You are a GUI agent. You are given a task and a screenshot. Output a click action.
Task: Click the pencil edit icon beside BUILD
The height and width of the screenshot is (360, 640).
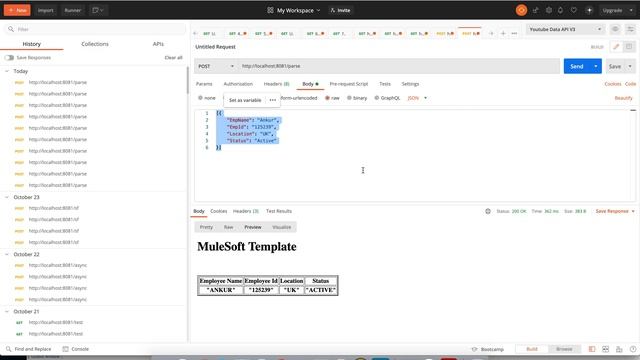coord(616,47)
